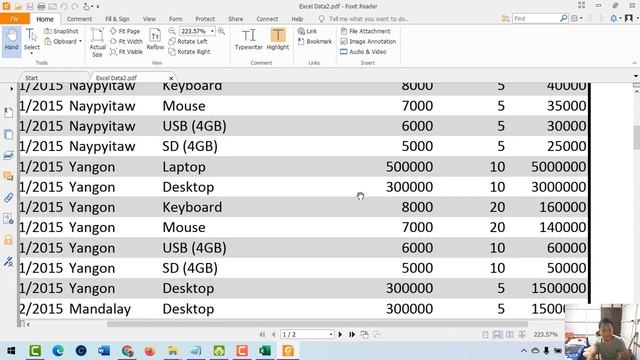Add a Bookmark

point(315,41)
